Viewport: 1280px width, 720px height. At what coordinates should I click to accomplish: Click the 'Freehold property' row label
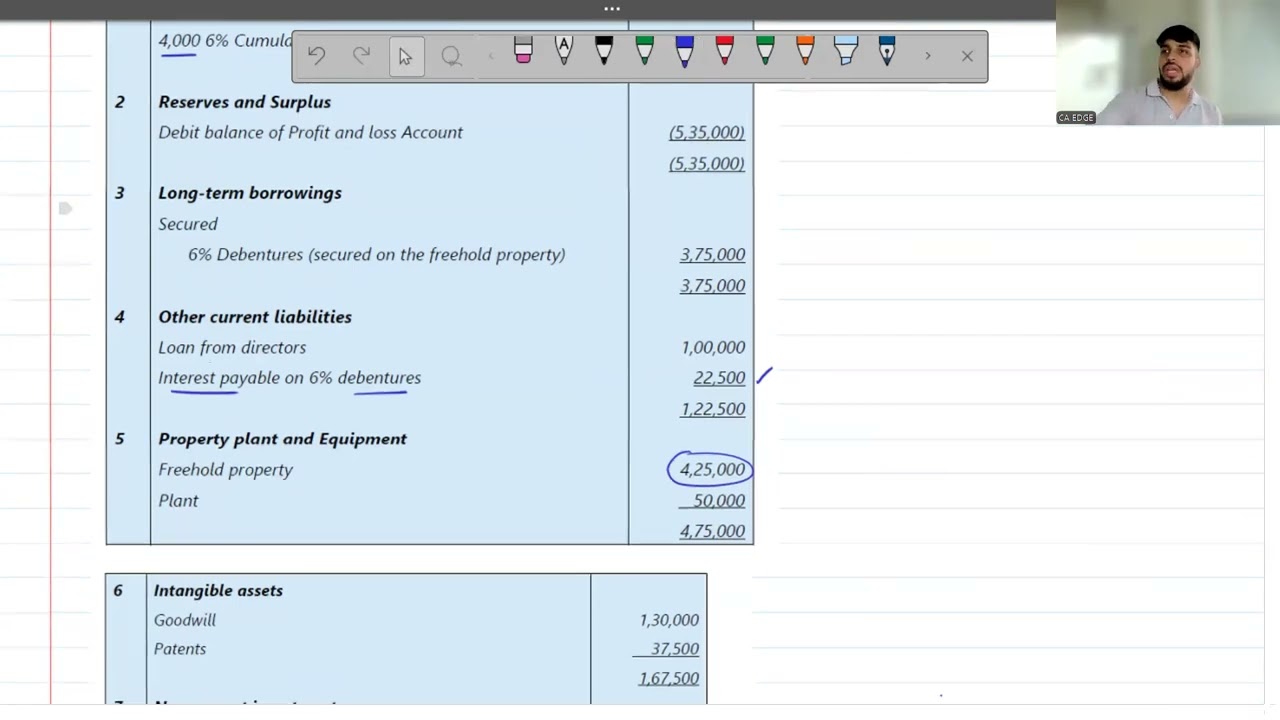click(x=225, y=470)
